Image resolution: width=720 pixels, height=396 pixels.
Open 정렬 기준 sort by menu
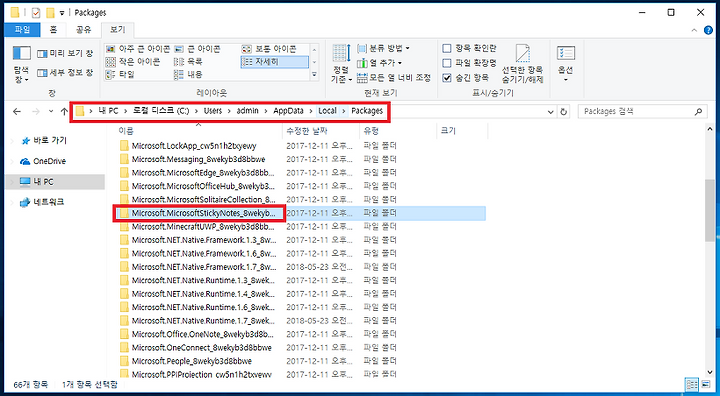[341, 64]
